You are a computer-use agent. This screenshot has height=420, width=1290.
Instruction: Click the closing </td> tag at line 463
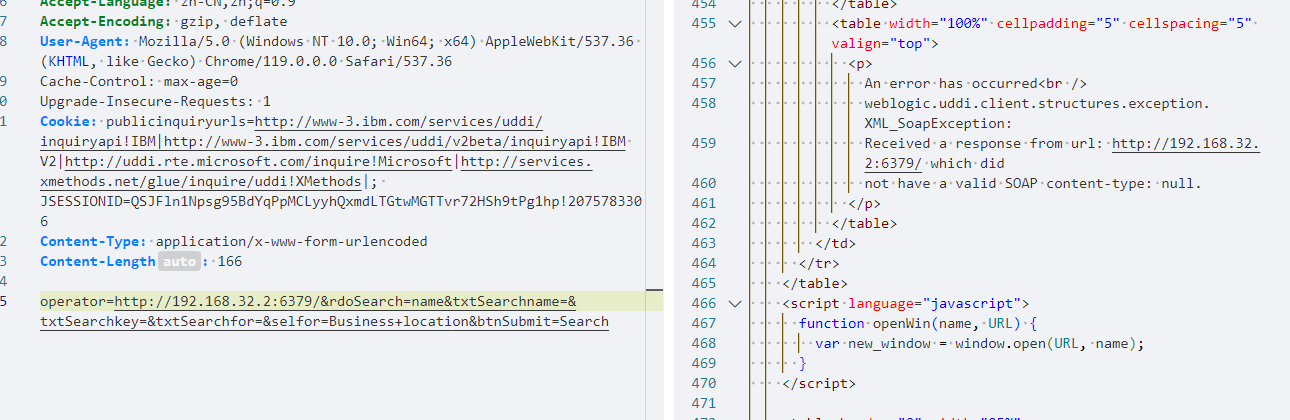click(x=835, y=243)
